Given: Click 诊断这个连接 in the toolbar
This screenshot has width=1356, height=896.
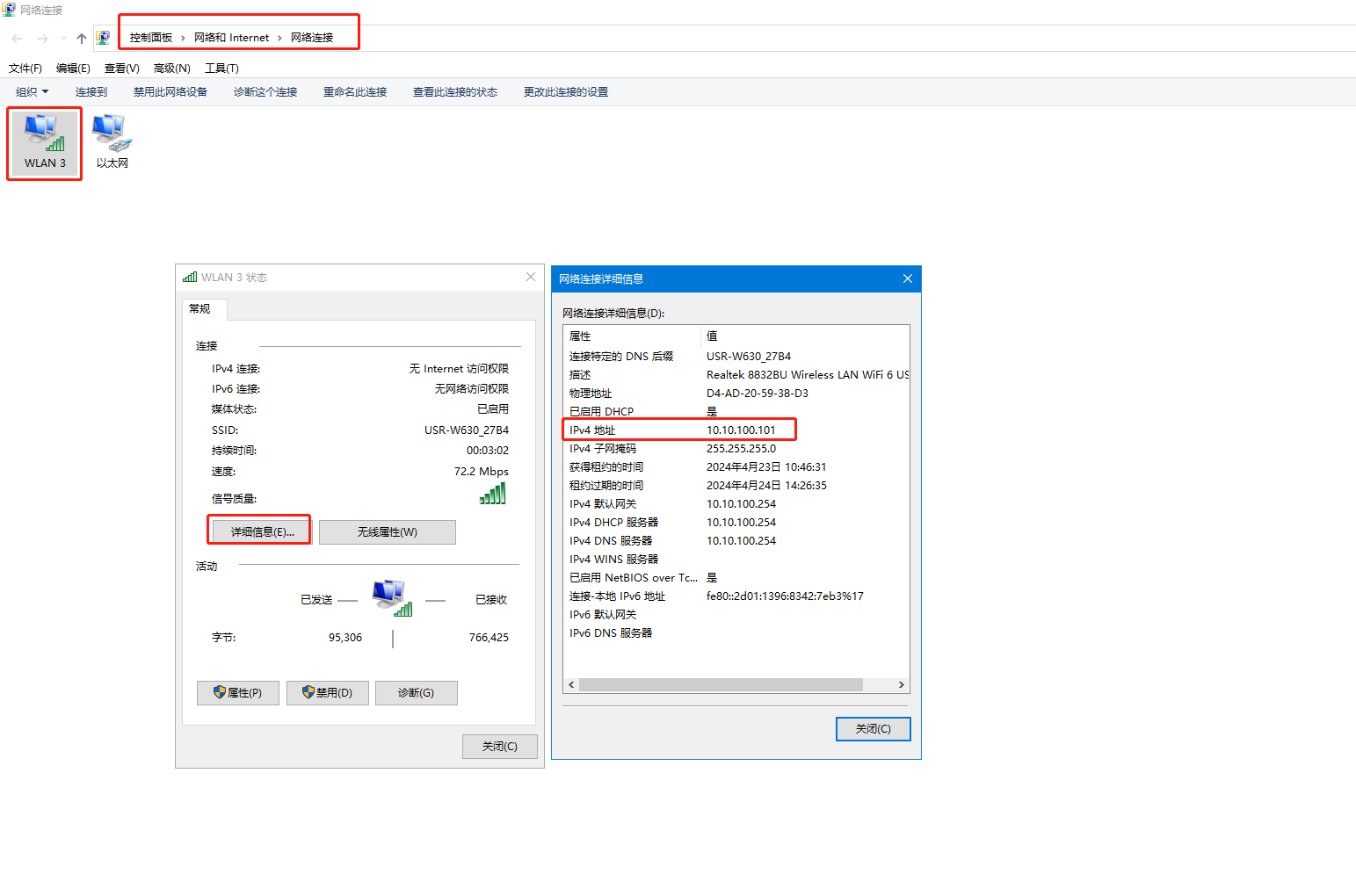Looking at the screenshot, I should 265,92.
